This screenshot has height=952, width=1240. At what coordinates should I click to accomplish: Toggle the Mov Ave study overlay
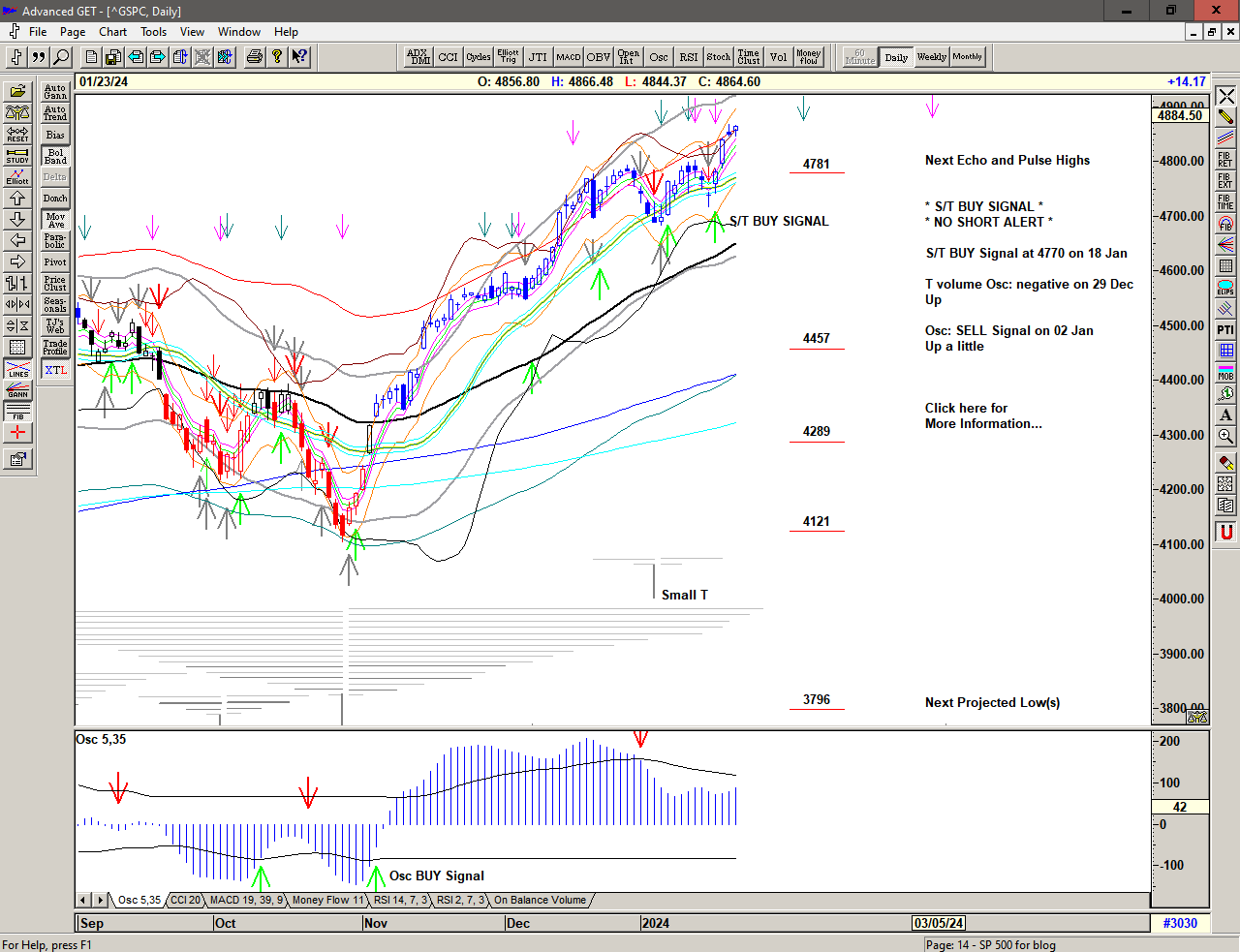(55, 220)
